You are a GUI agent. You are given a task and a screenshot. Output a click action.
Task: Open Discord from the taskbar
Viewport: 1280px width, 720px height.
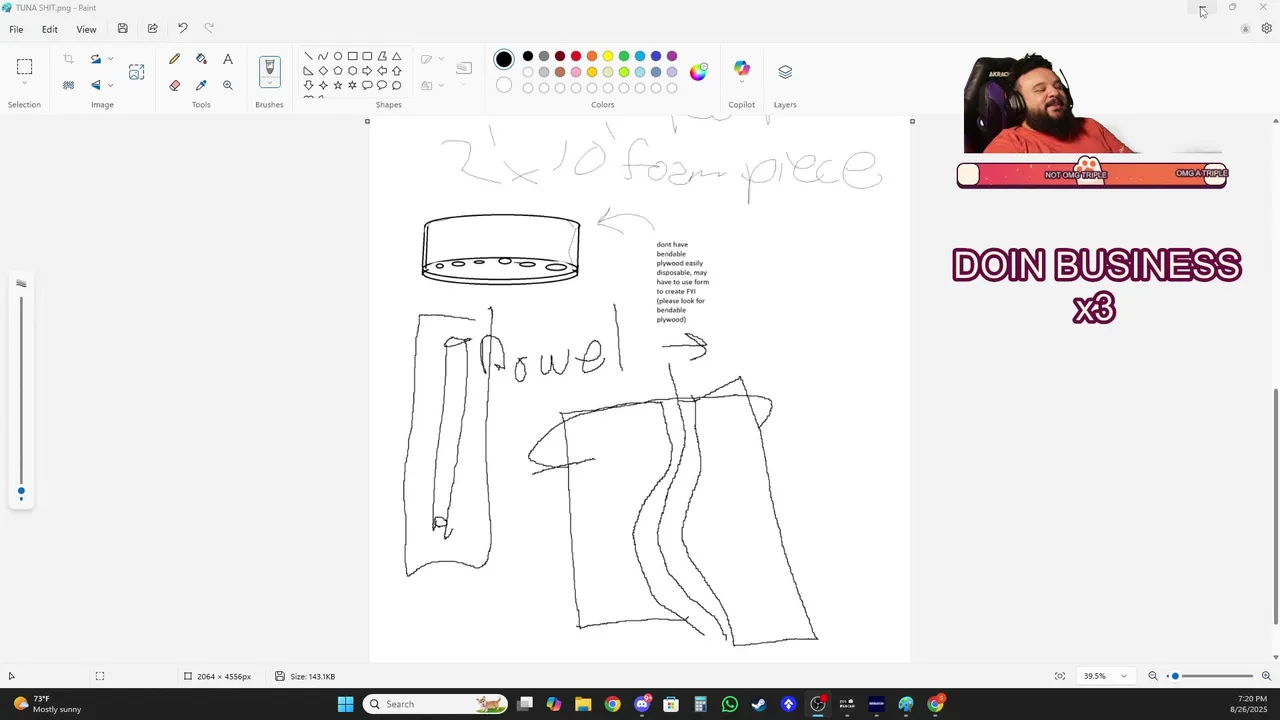click(642, 704)
